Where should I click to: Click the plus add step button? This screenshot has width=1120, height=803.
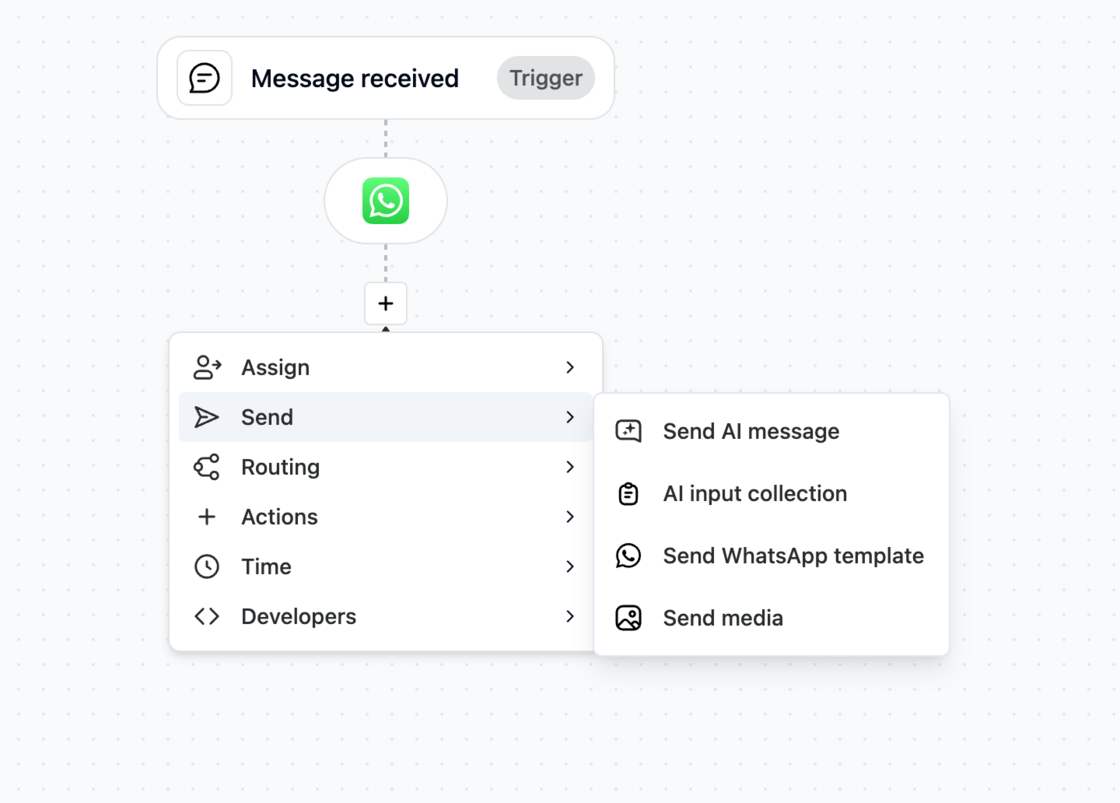click(386, 304)
